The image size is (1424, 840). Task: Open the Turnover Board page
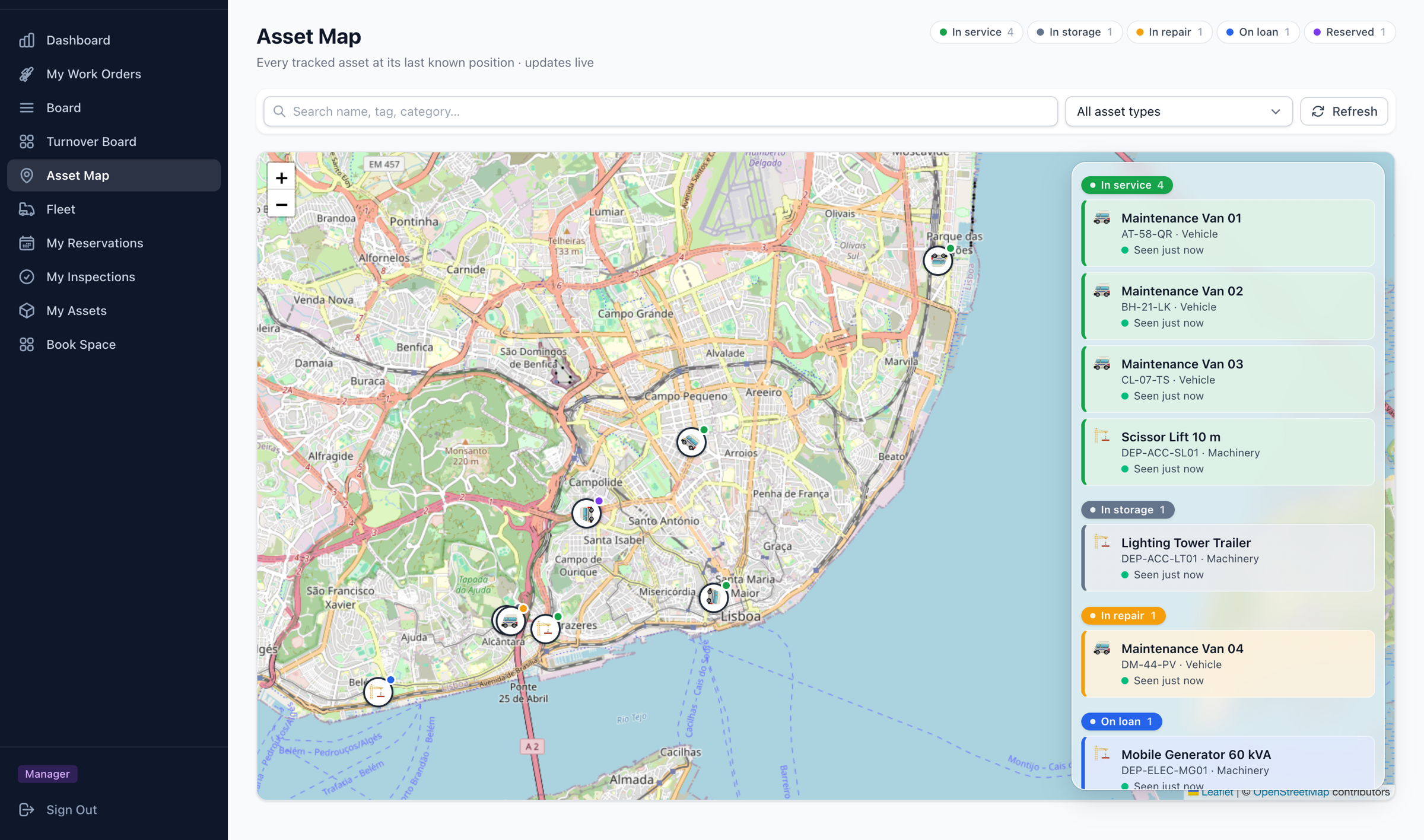click(114, 142)
